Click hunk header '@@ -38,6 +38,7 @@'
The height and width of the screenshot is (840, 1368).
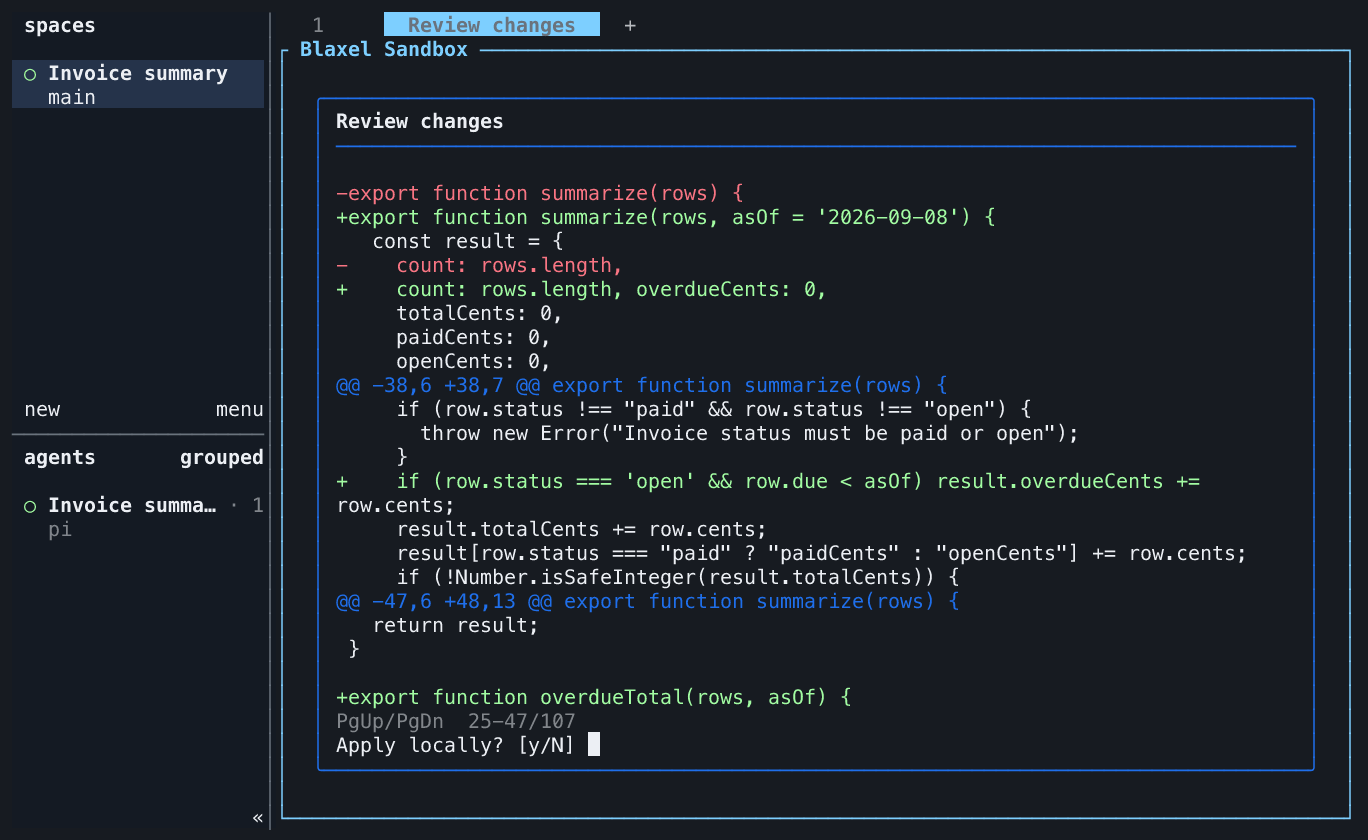coord(642,386)
